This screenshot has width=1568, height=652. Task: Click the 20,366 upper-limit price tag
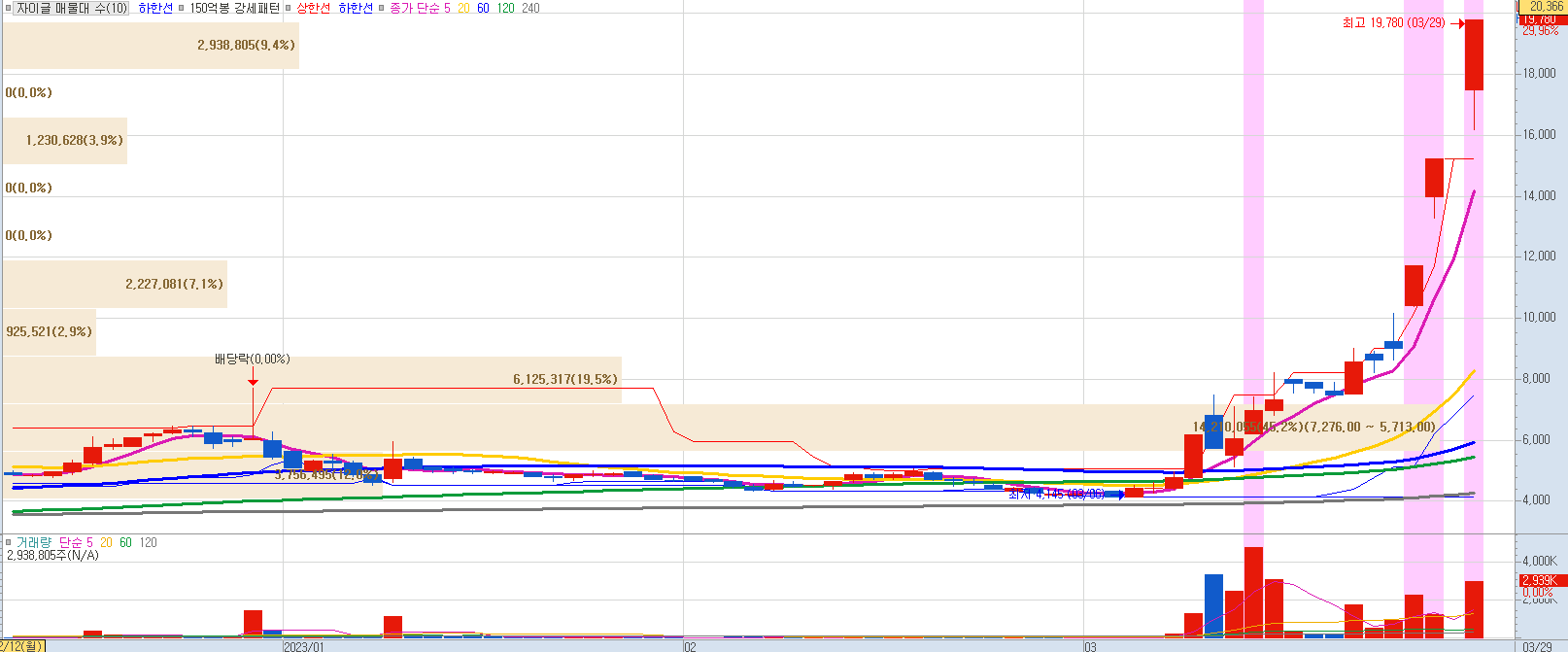coord(1543,6)
